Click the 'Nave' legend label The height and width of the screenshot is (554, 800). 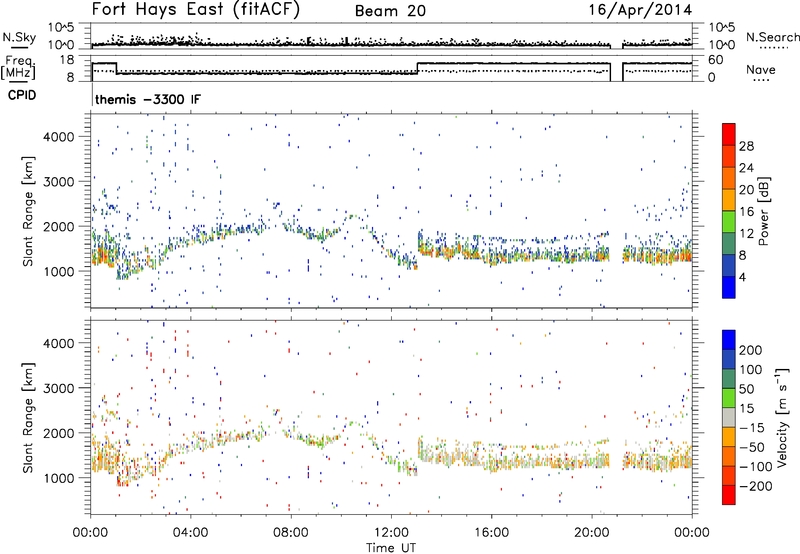(761, 70)
